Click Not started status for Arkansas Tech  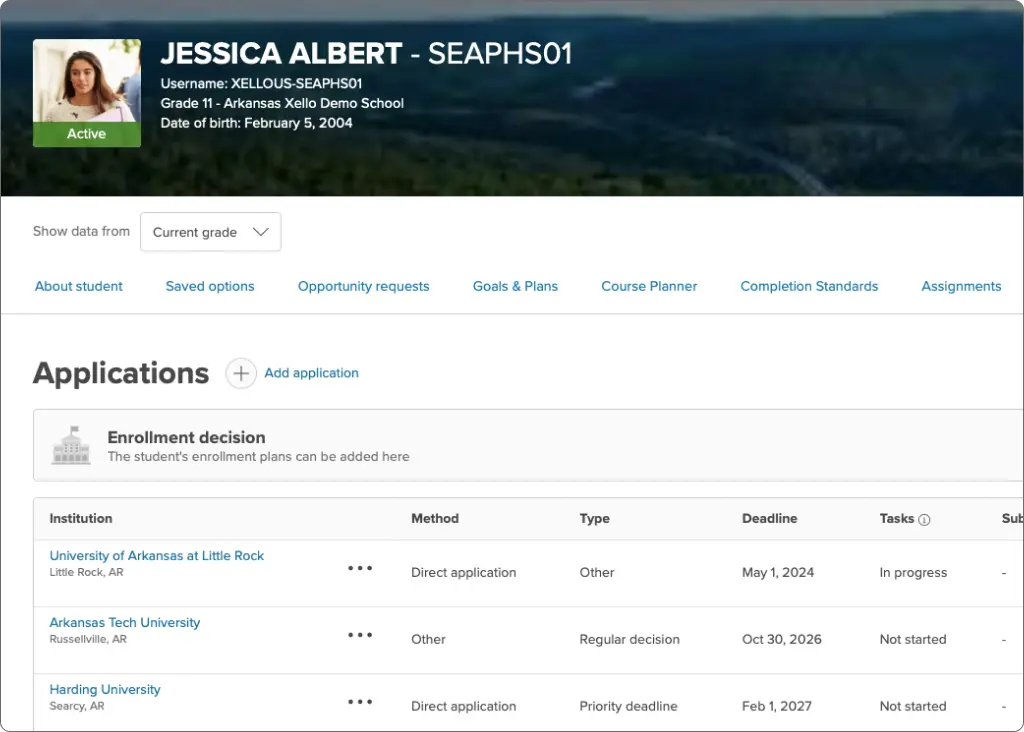[x=913, y=639]
